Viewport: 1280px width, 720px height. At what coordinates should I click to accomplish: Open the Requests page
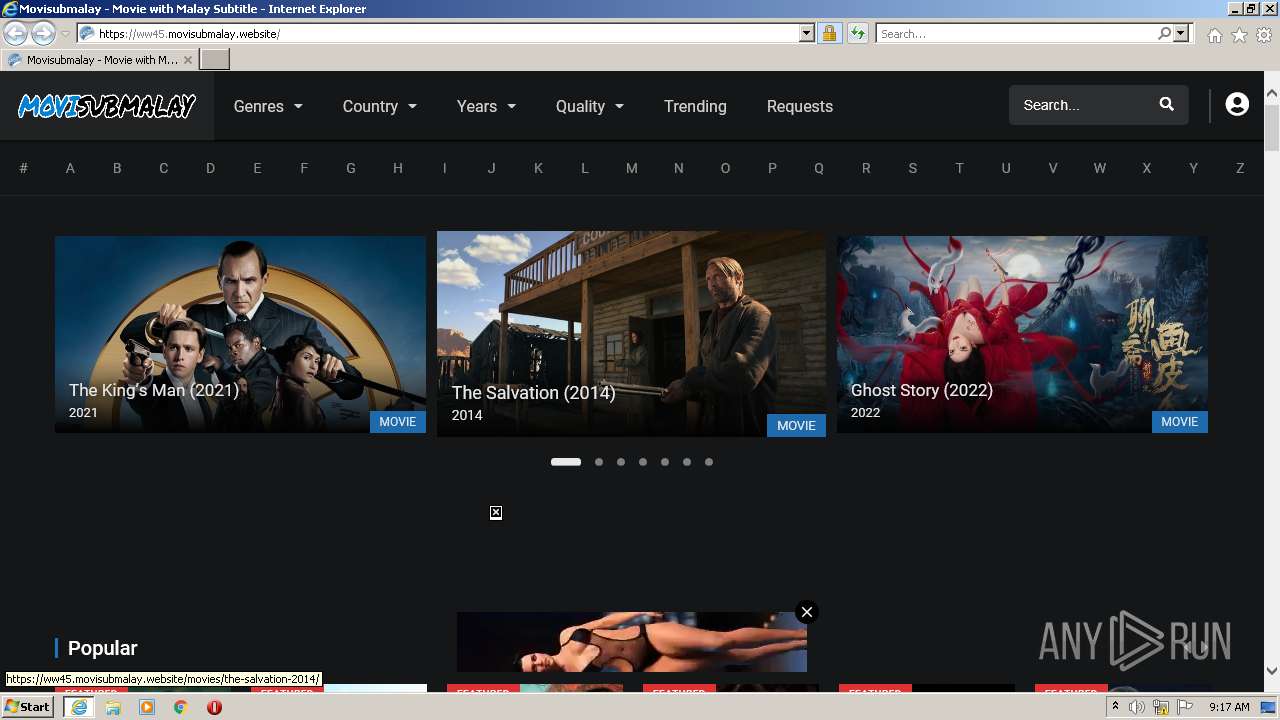(800, 106)
